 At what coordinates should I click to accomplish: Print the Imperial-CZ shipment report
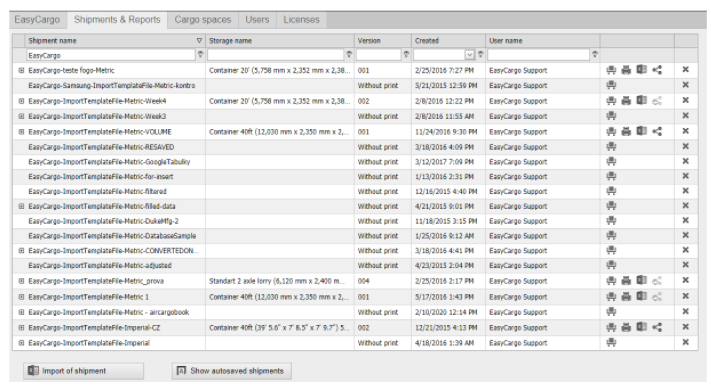[626, 327]
